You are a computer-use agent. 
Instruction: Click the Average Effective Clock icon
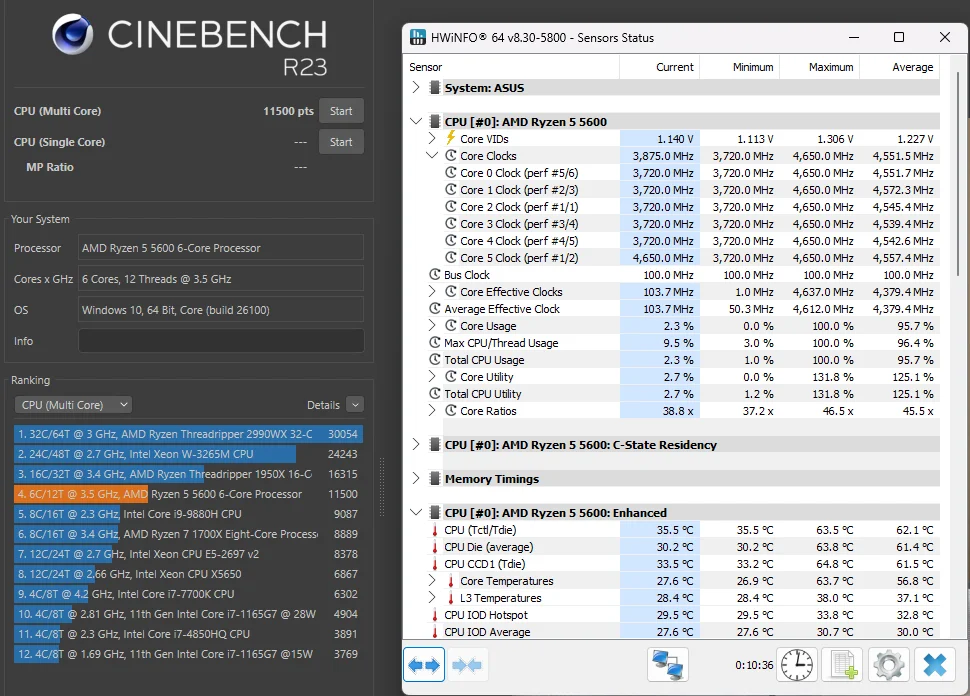point(435,308)
